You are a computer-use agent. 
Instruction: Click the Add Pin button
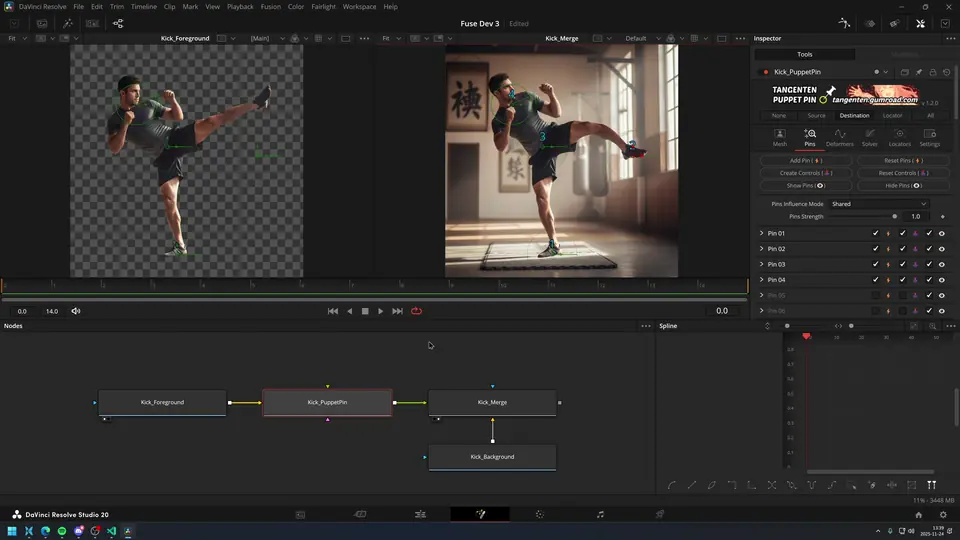(806, 160)
